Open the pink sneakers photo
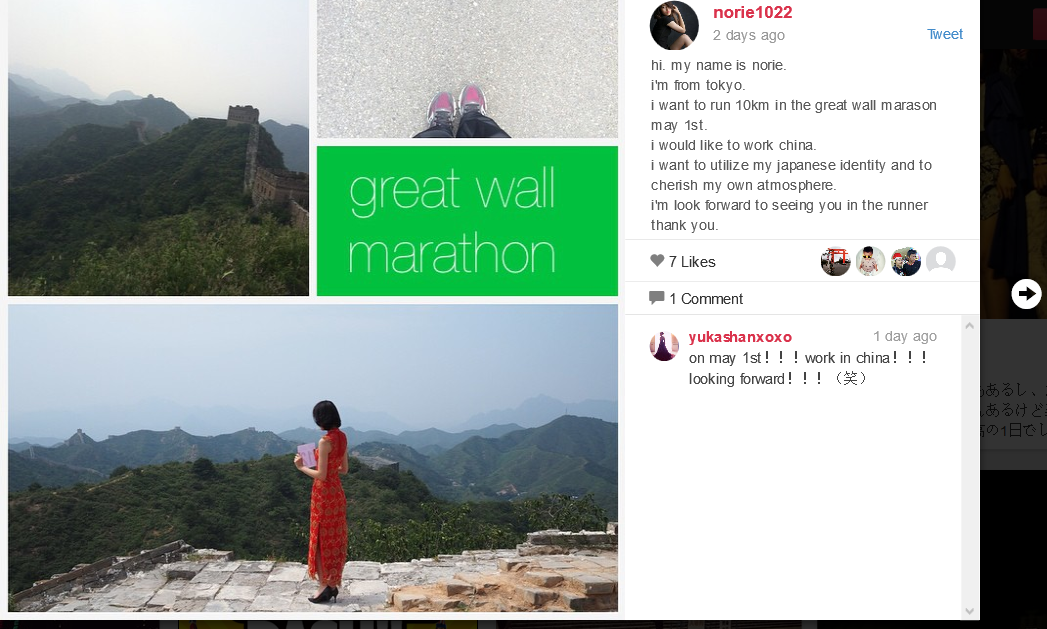 pyautogui.click(x=467, y=69)
